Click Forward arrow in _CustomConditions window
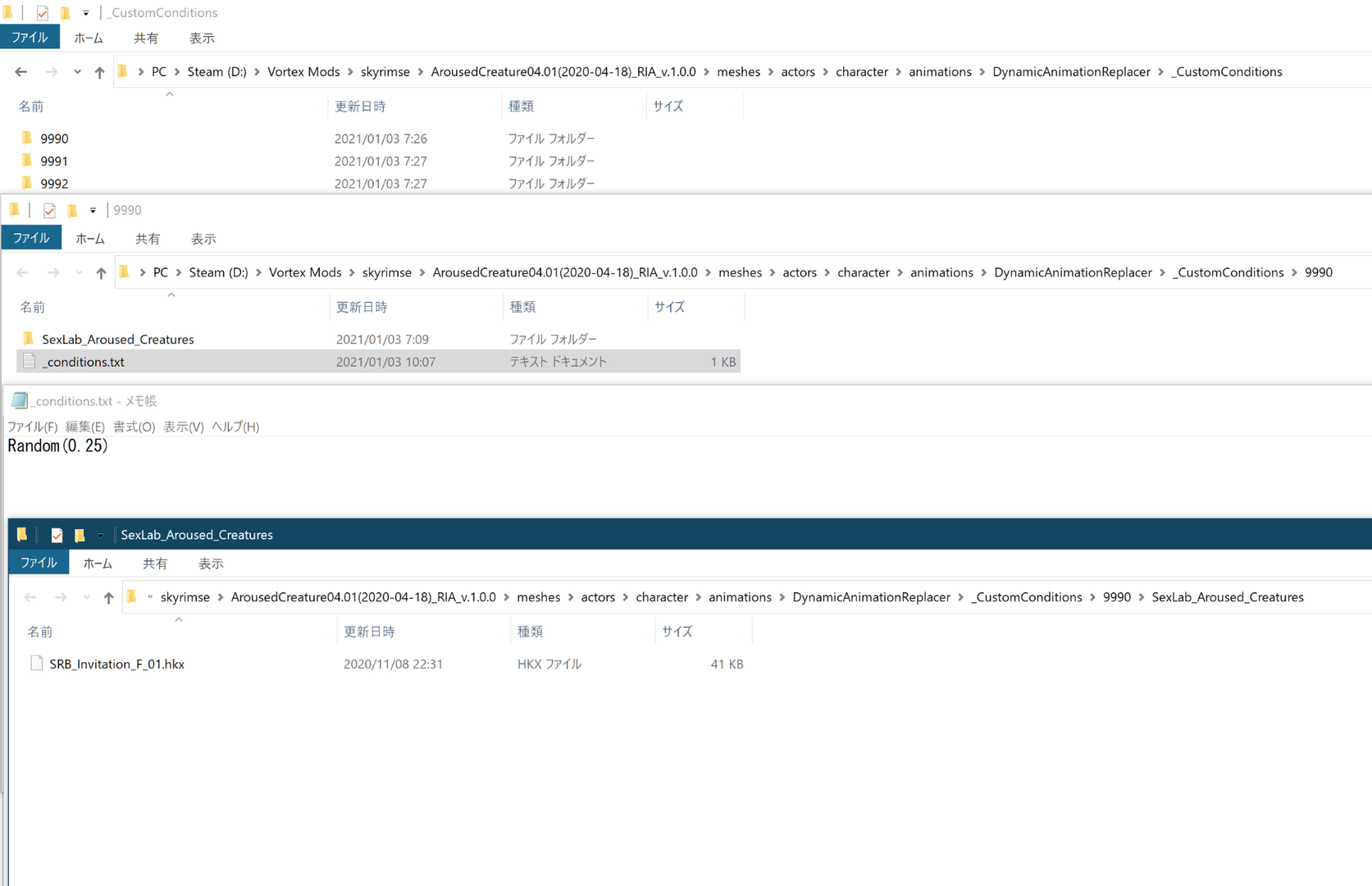 point(52,72)
